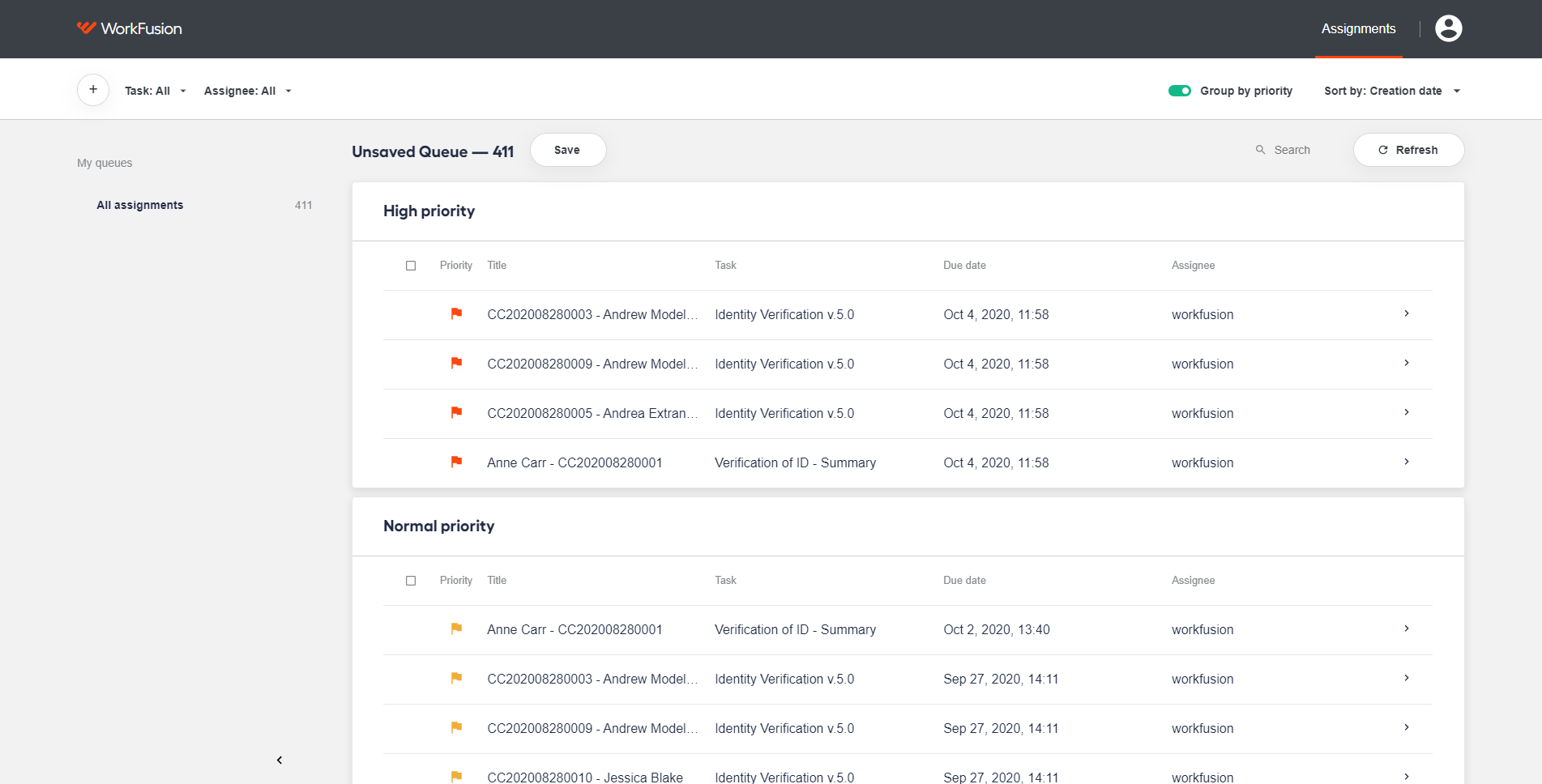Expand the CC202008280005 Andrea Extran row chevron

pos(1407,412)
